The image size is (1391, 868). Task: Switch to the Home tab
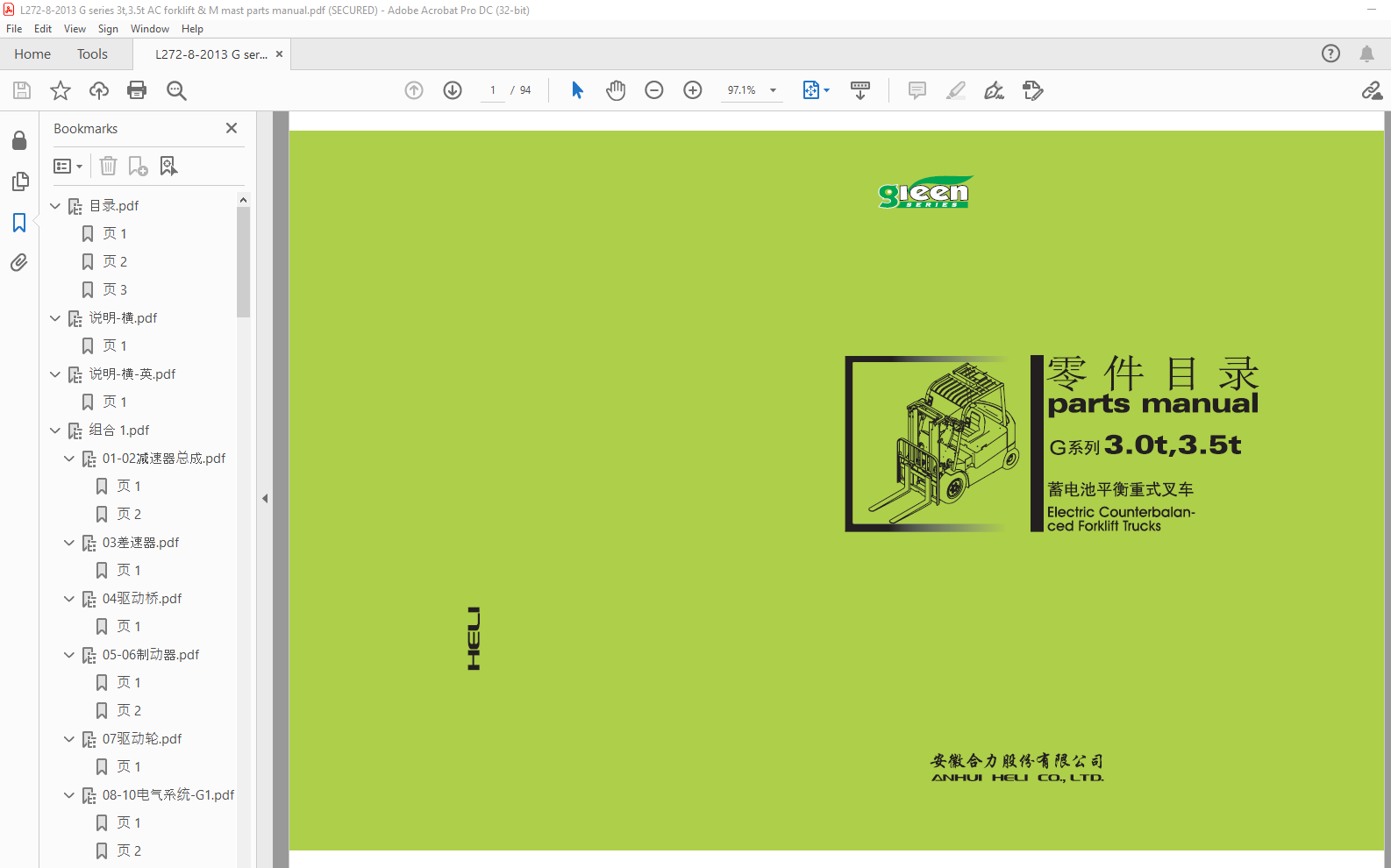[32, 54]
